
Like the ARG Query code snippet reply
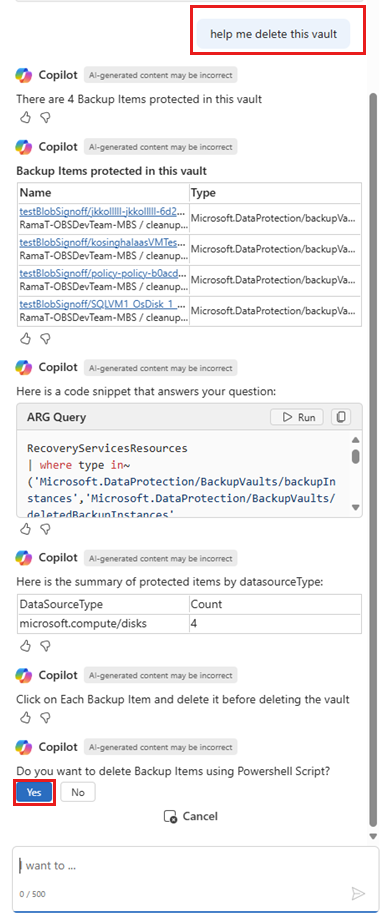(x=25, y=529)
